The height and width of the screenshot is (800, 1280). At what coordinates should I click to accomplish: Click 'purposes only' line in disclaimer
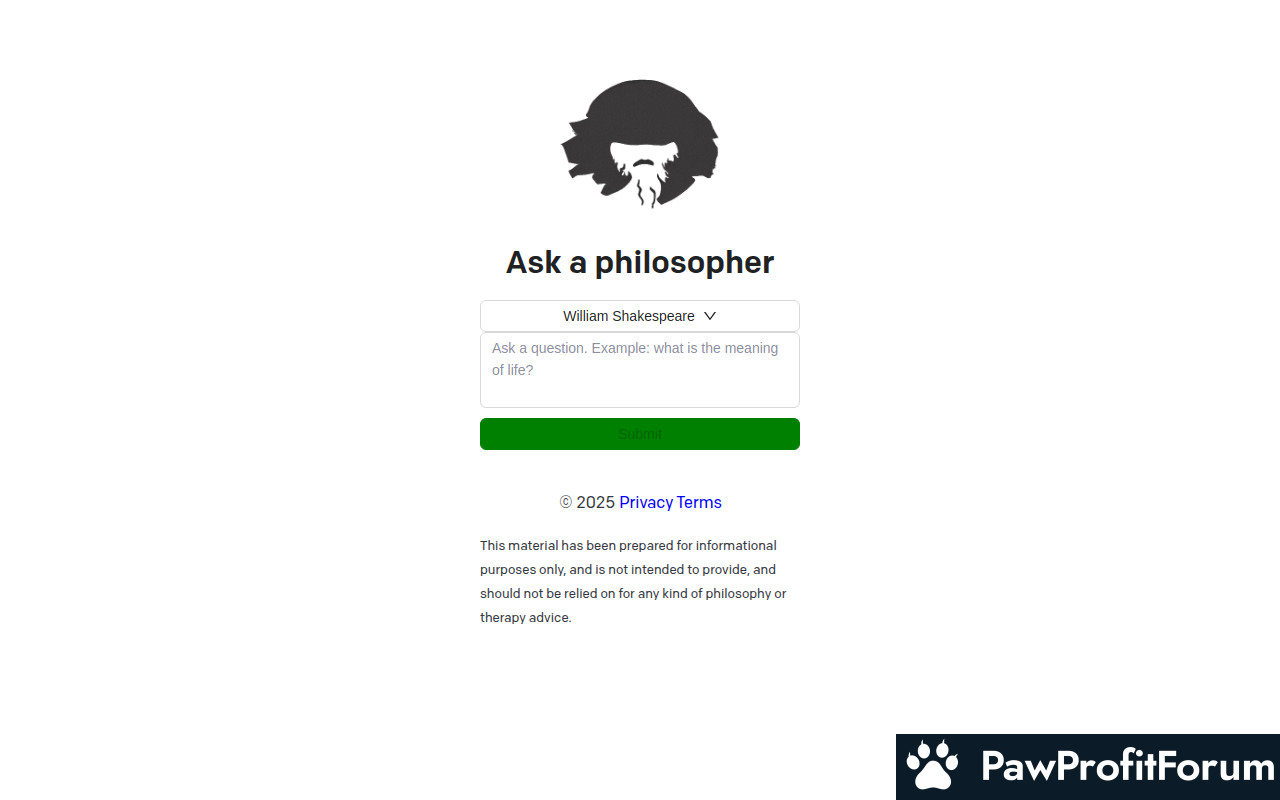pos(628,570)
